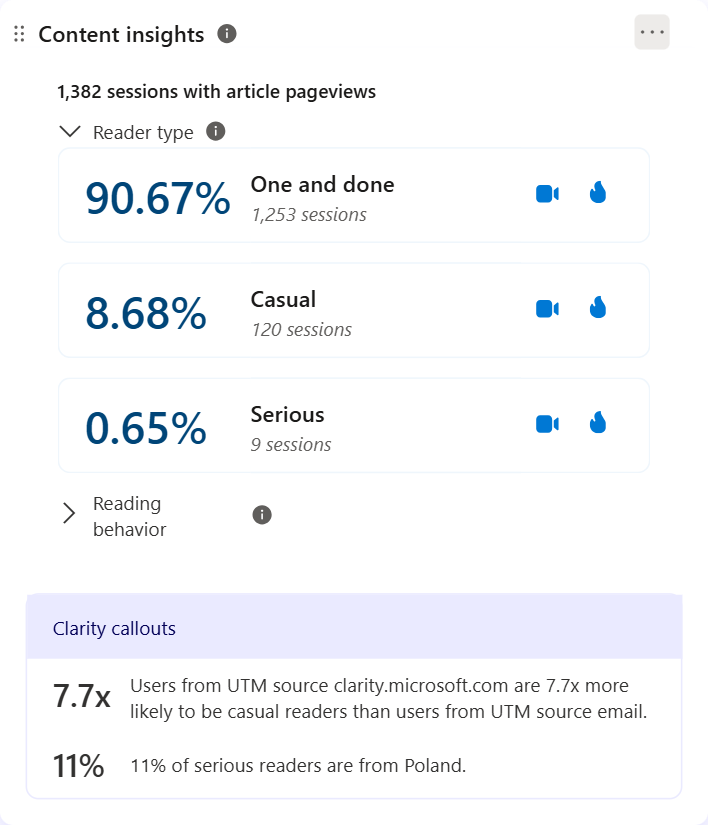Click info icon beside Reading behavior
This screenshot has width=708, height=825.
click(262, 515)
